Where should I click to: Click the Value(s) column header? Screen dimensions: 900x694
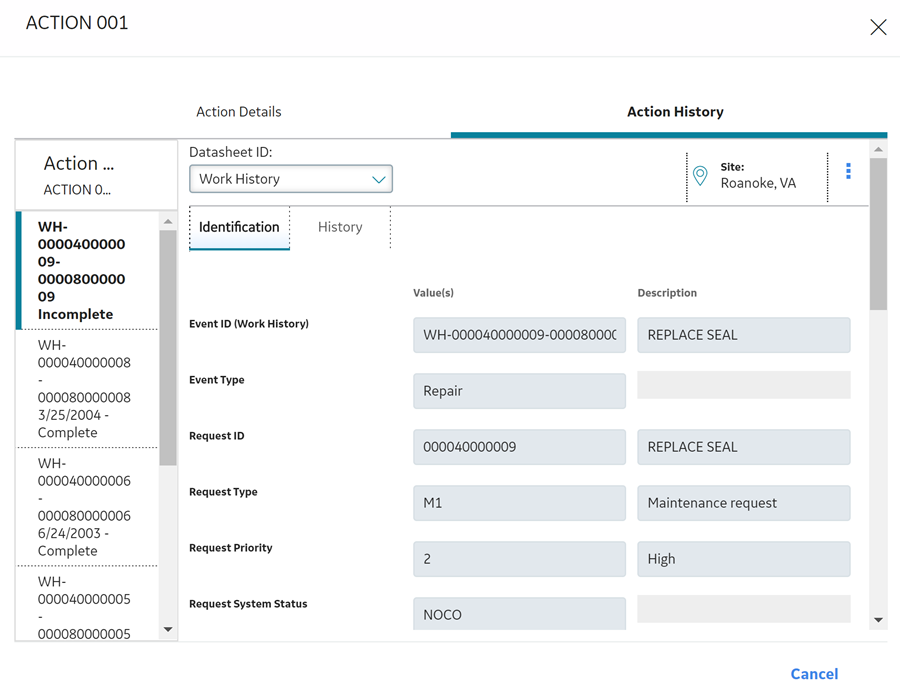click(433, 293)
